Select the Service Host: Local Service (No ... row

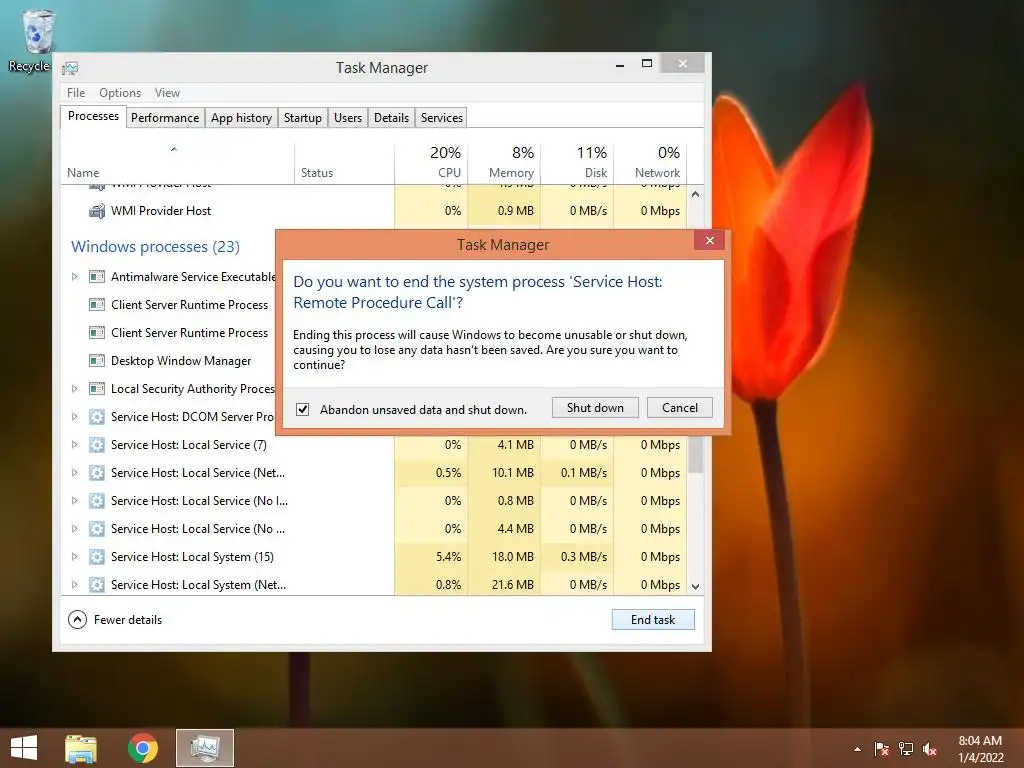point(374,529)
